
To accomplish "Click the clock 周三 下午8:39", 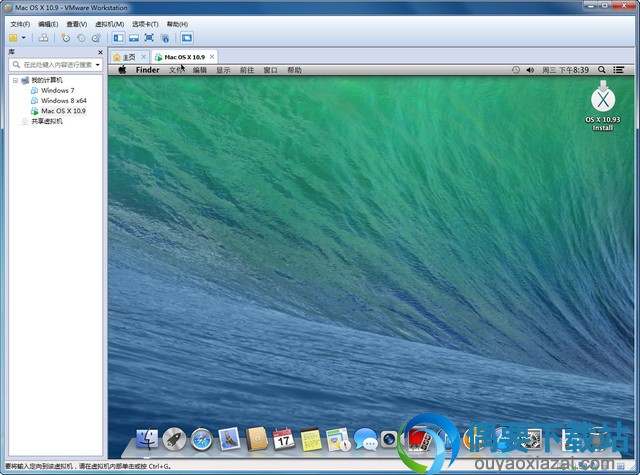I will point(565,70).
